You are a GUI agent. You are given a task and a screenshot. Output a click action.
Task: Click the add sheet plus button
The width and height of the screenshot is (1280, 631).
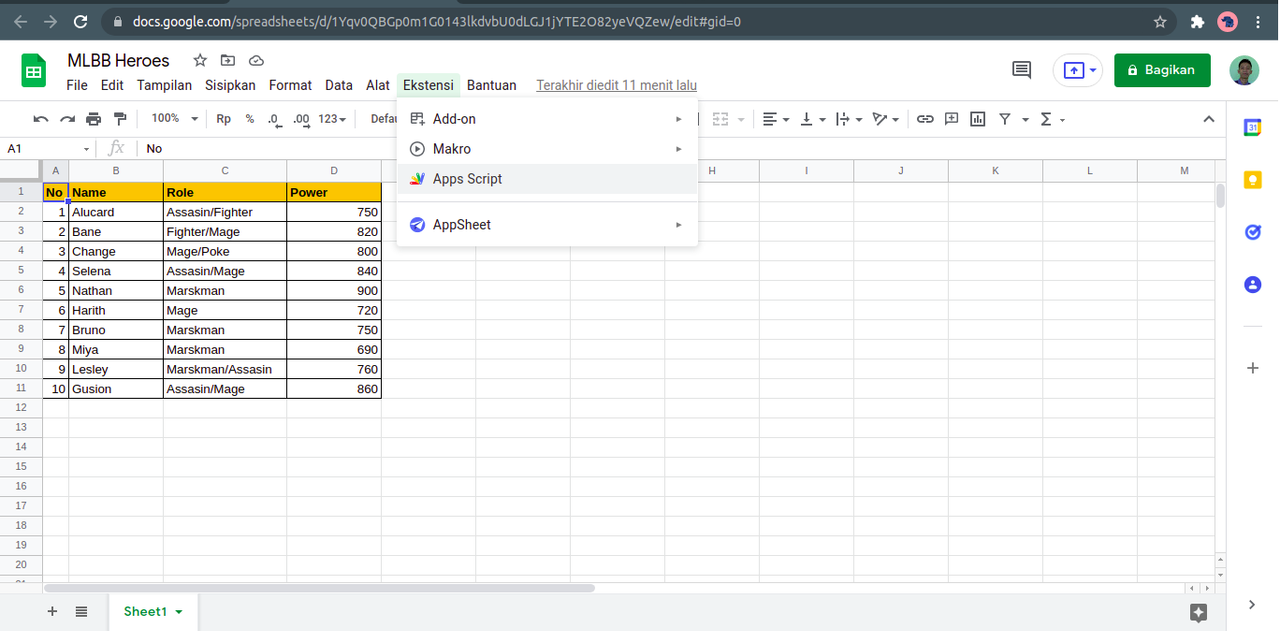pyautogui.click(x=52, y=611)
